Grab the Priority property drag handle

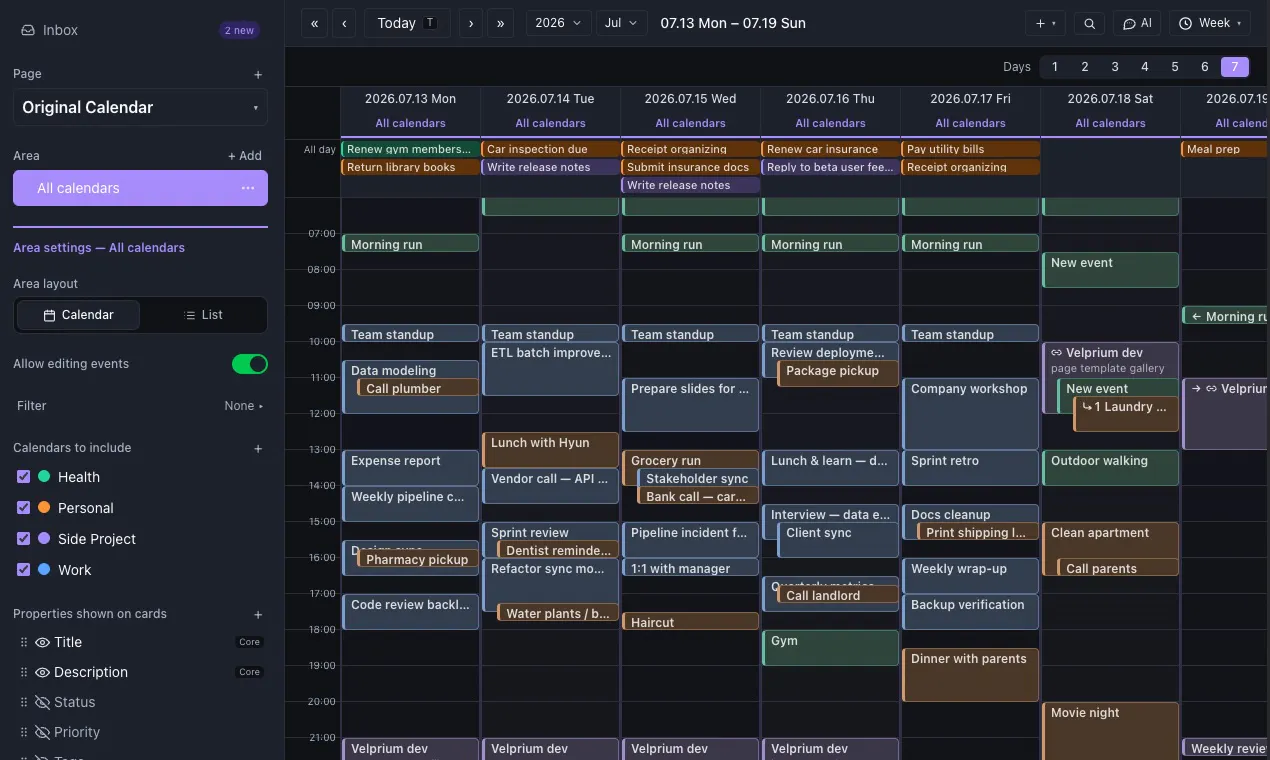tap(24, 732)
